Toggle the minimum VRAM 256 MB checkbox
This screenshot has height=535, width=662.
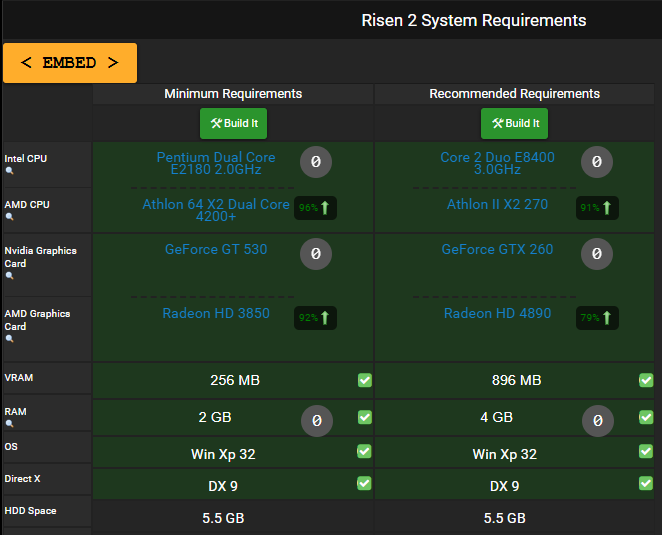click(x=365, y=381)
